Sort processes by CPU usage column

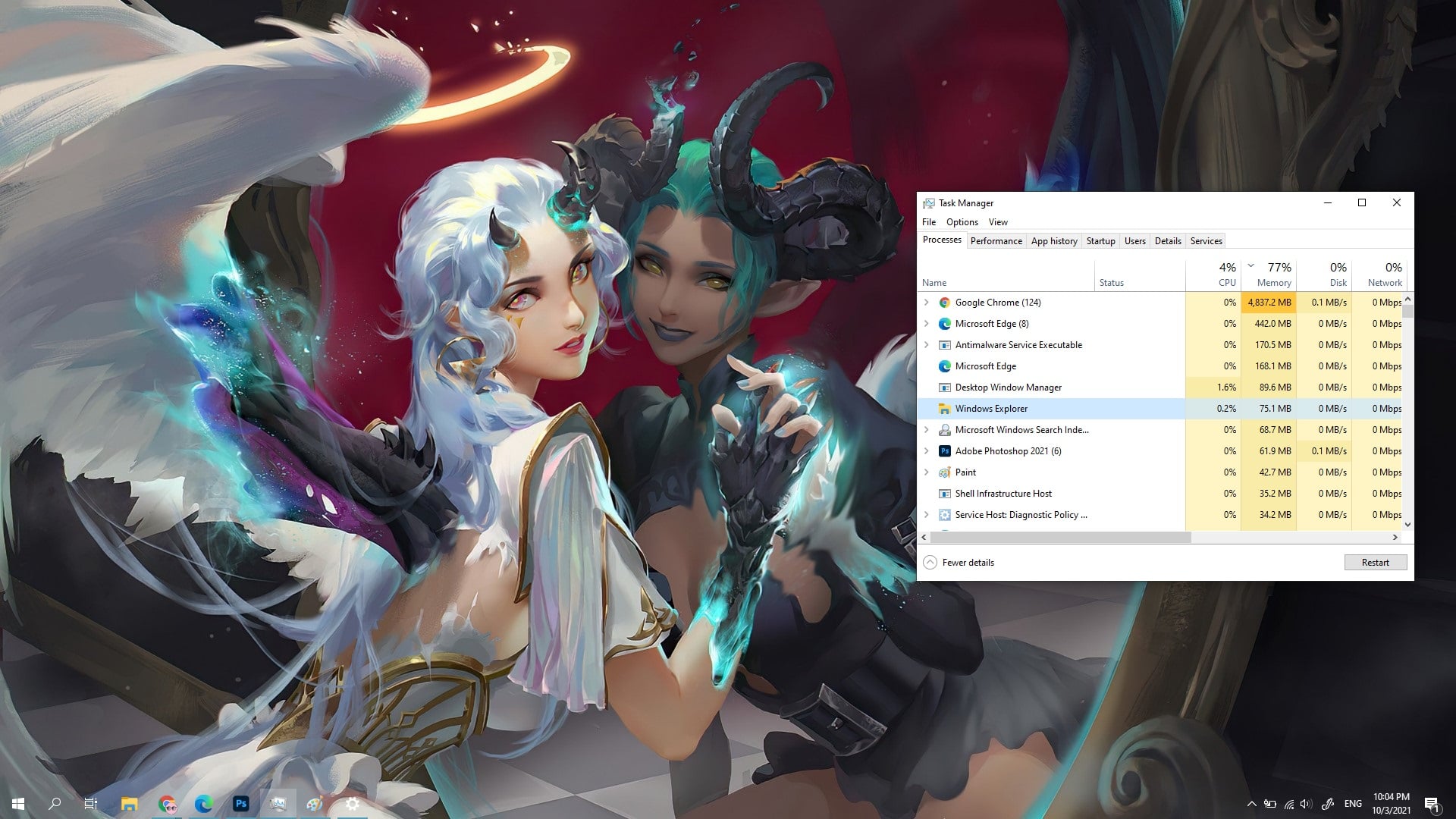tap(1213, 275)
